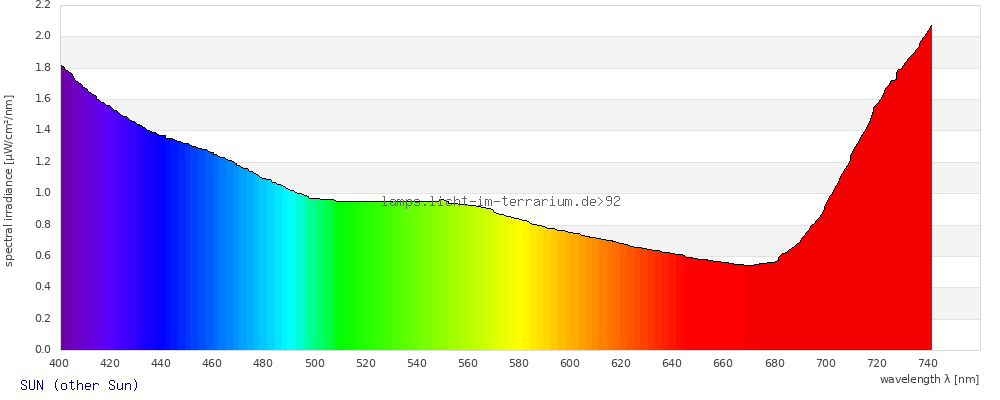Click the wavelength λ [nm] axis title

929,380
